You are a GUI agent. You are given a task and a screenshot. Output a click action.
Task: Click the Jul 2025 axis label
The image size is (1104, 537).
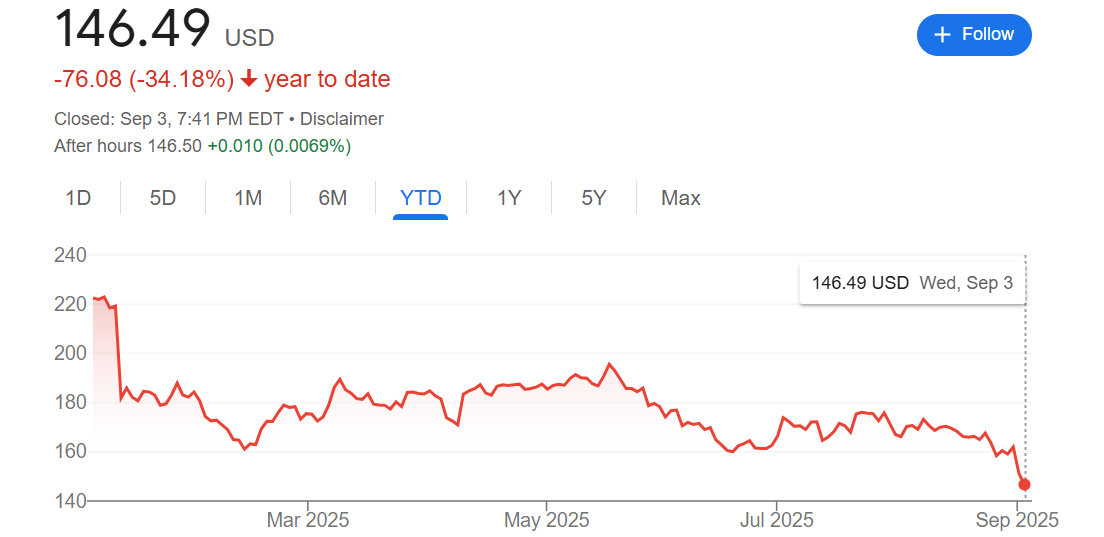(x=776, y=520)
